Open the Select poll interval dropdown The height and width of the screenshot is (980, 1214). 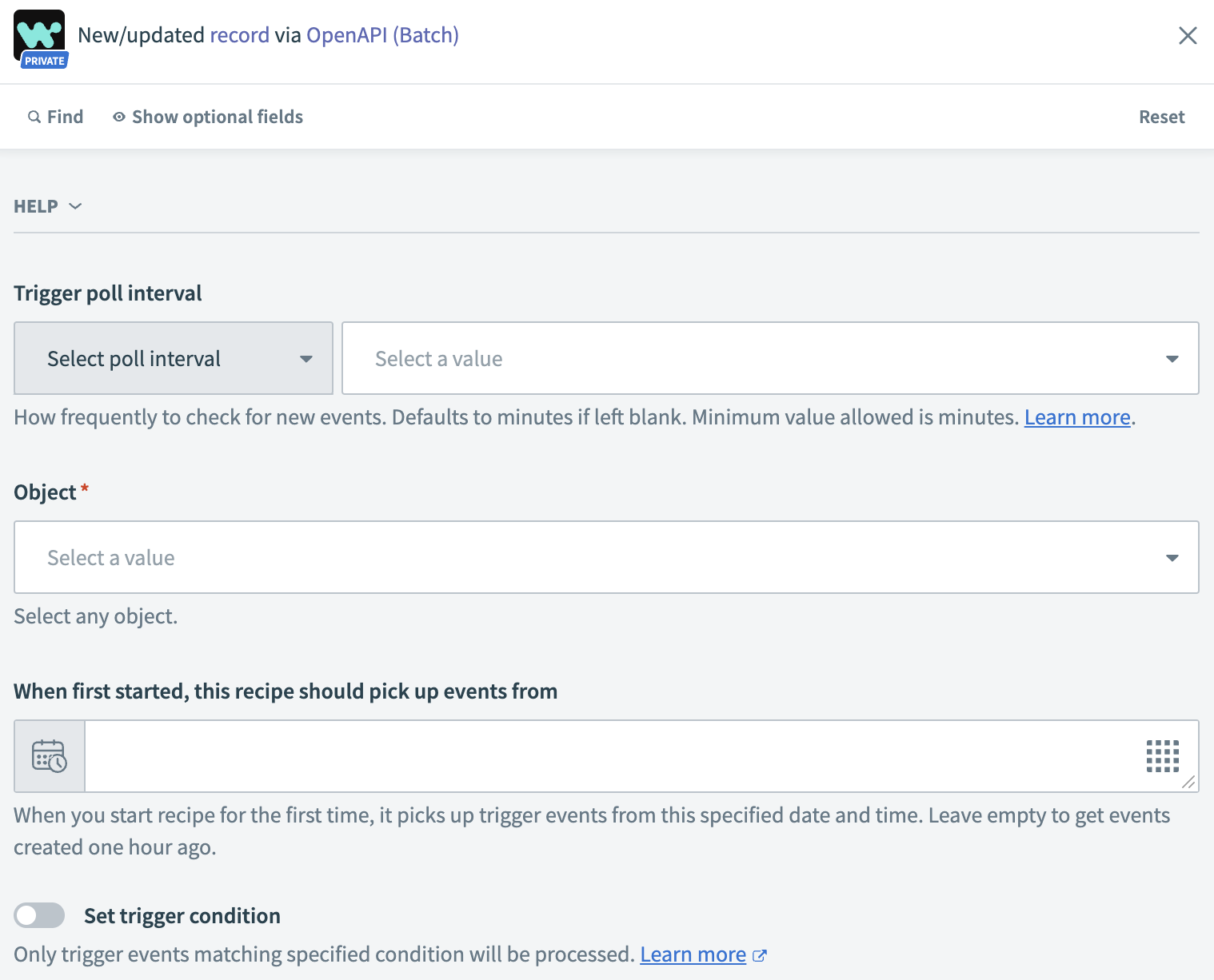point(174,358)
